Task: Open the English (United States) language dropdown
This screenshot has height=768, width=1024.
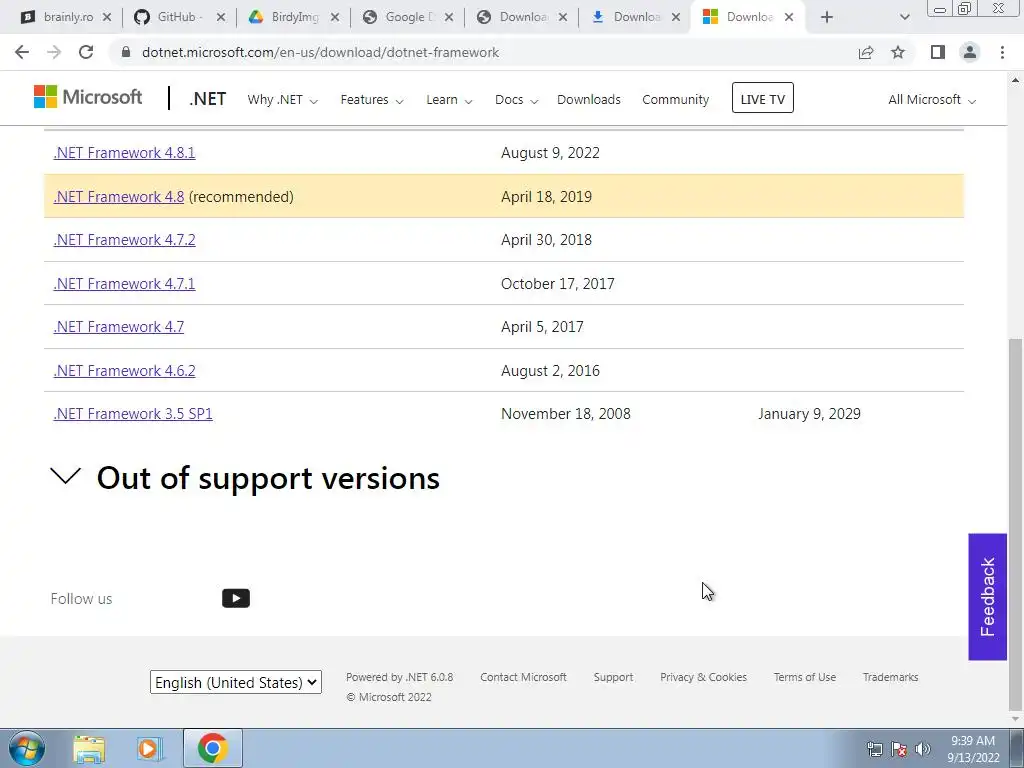Action: click(236, 682)
